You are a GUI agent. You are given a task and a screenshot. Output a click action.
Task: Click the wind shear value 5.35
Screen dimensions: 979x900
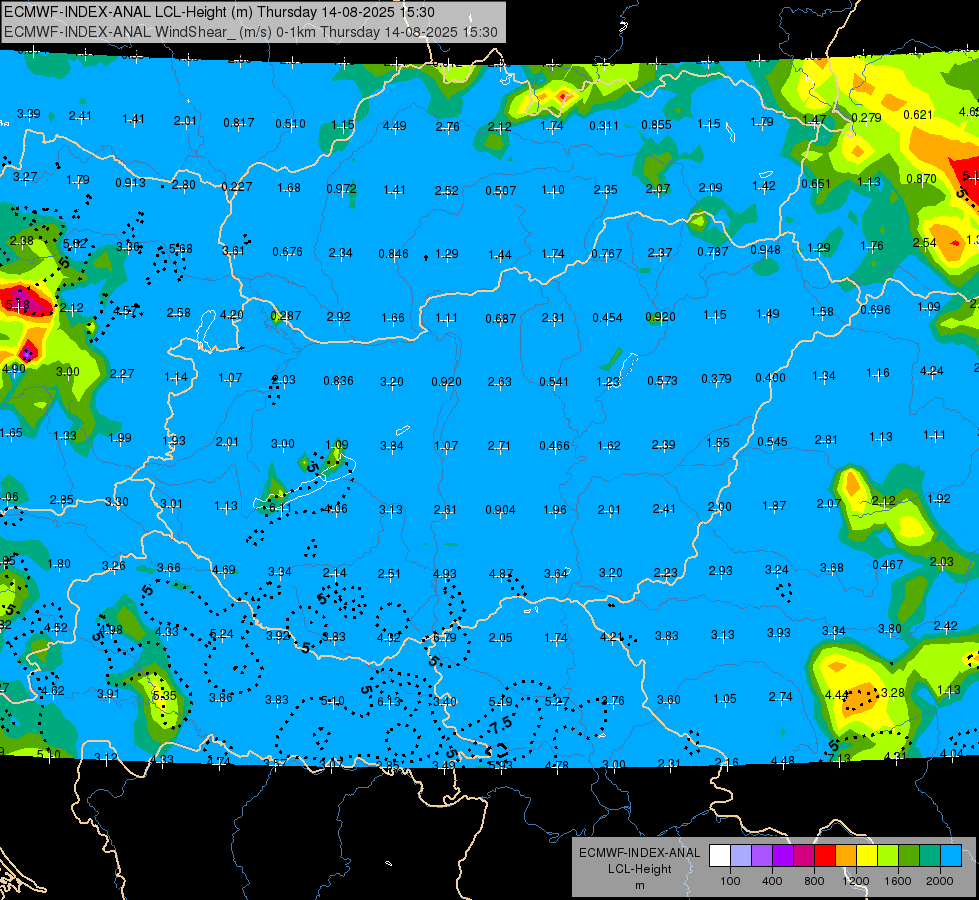165,695
